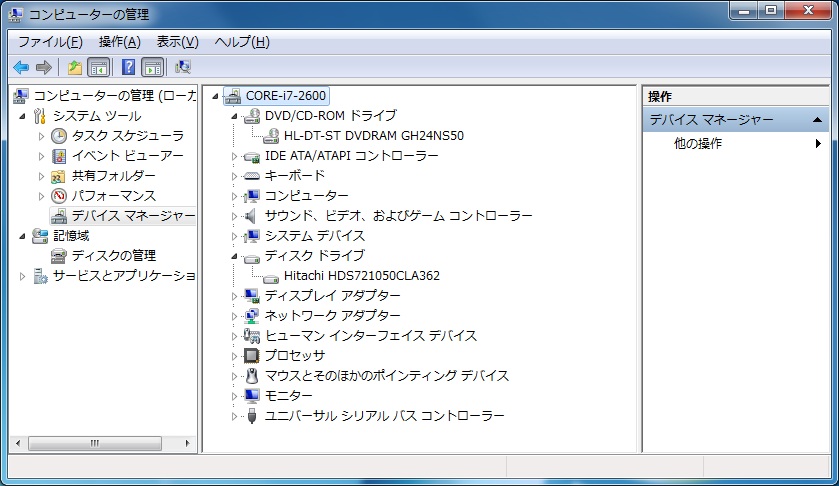Click the Back arrow toolbar icon

[x=21, y=67]
